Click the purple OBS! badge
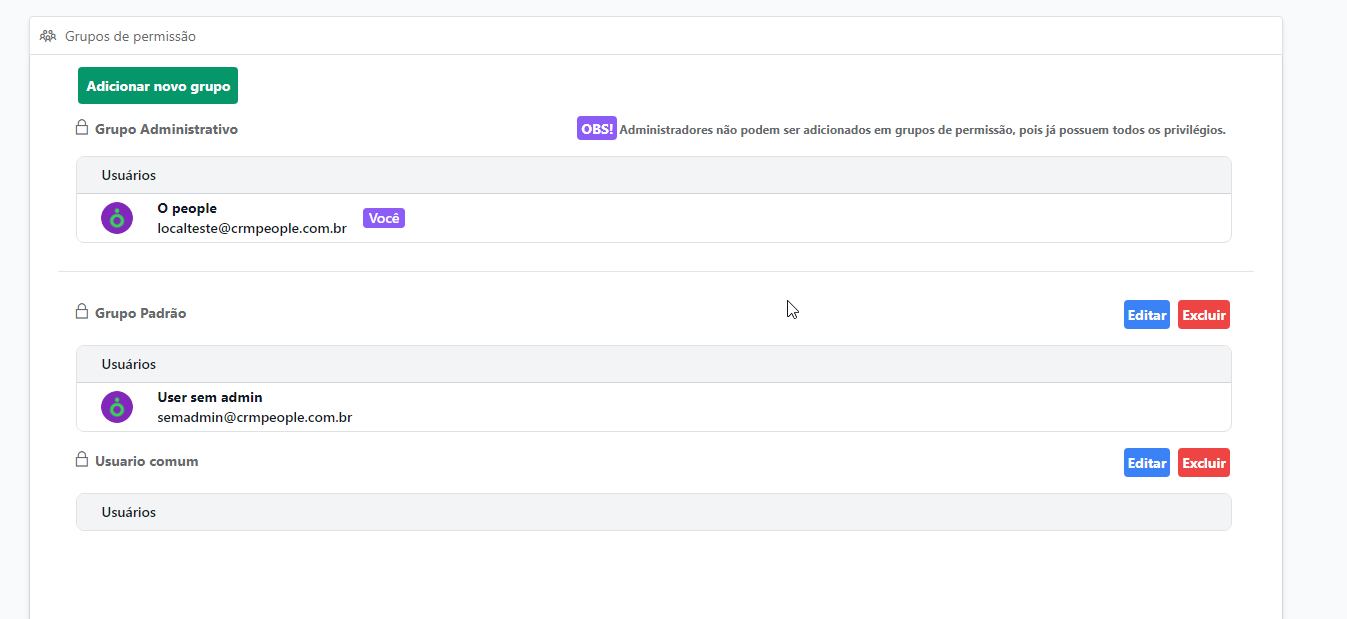 596,129
